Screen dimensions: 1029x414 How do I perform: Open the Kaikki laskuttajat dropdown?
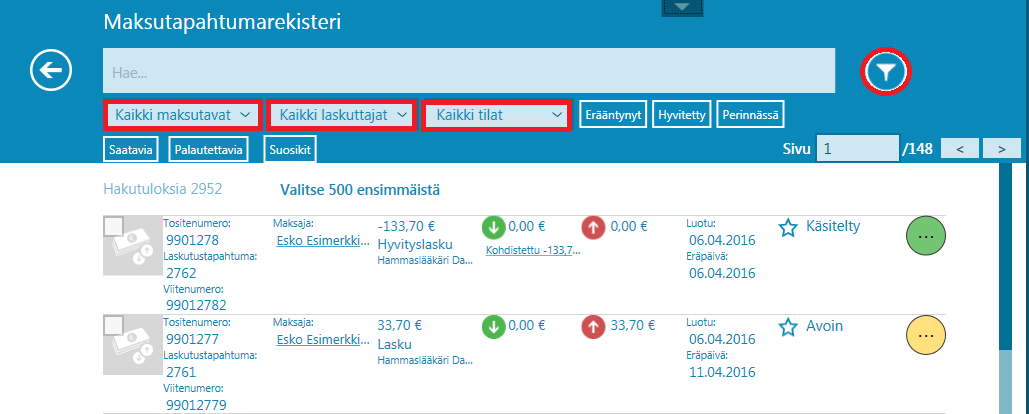coord(342,115)
